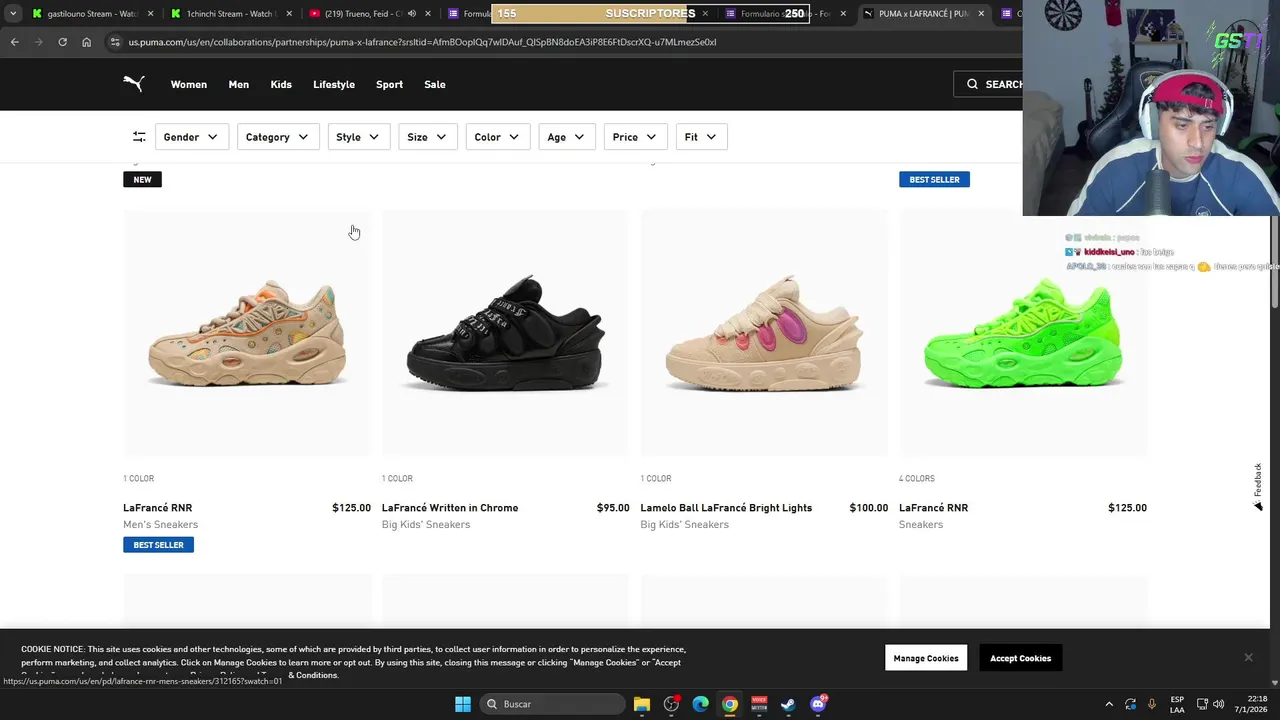The width and height of the screenshot is (1280, 720).
Task: Open the Windows Start menu
Action: click(x=462, y=704)
